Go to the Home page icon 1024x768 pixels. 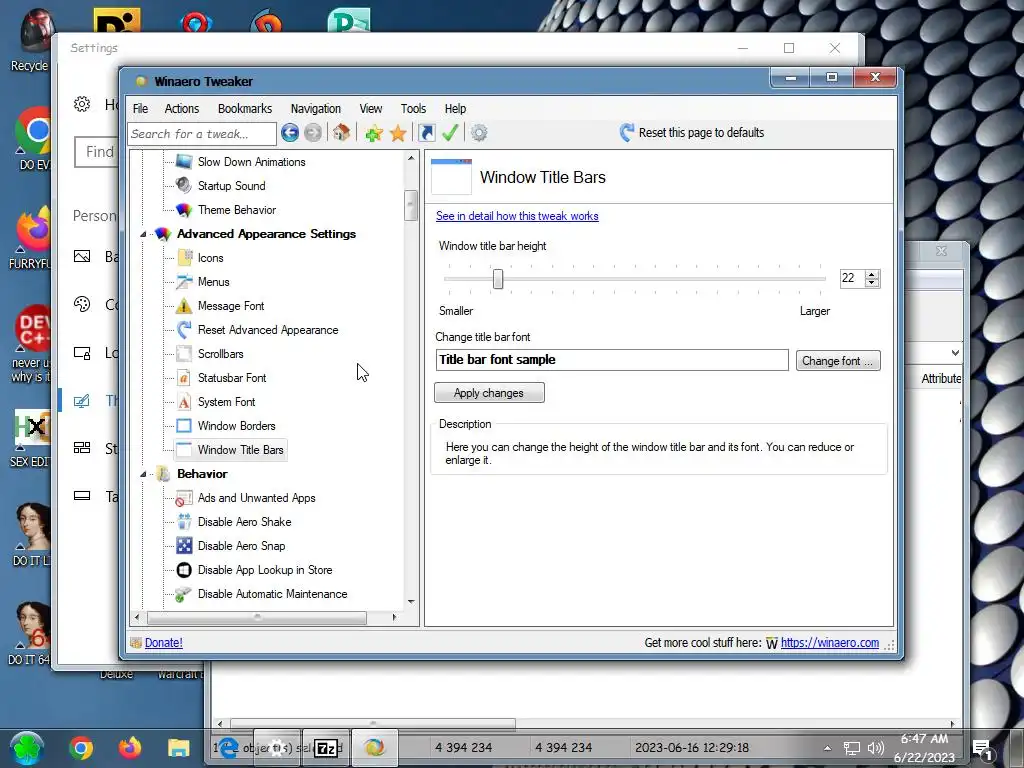[341, 133]
